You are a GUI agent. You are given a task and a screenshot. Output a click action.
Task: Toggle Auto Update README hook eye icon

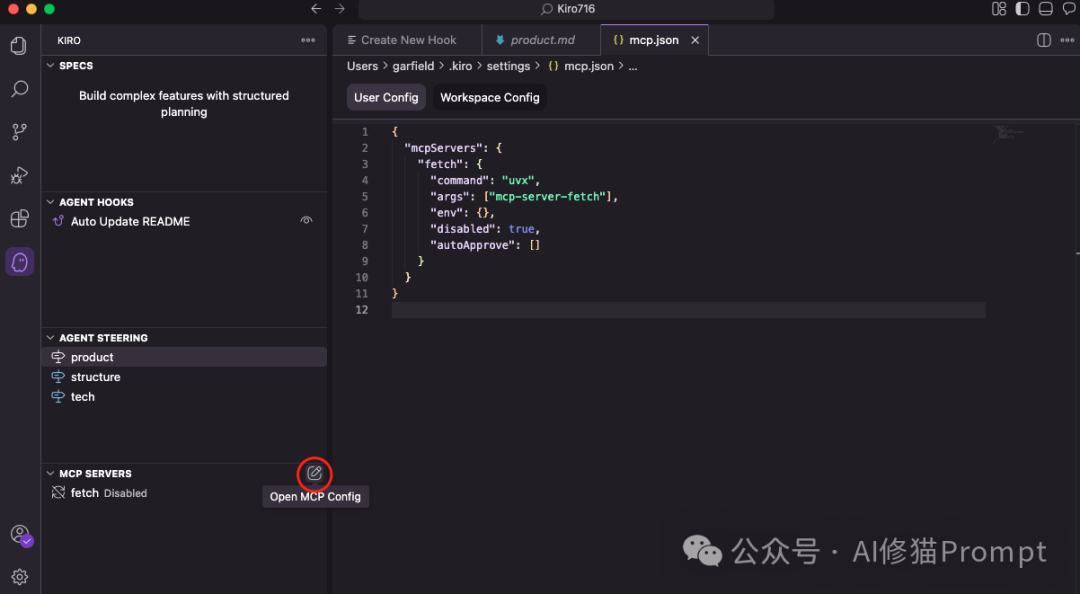(x=307, y=221)
